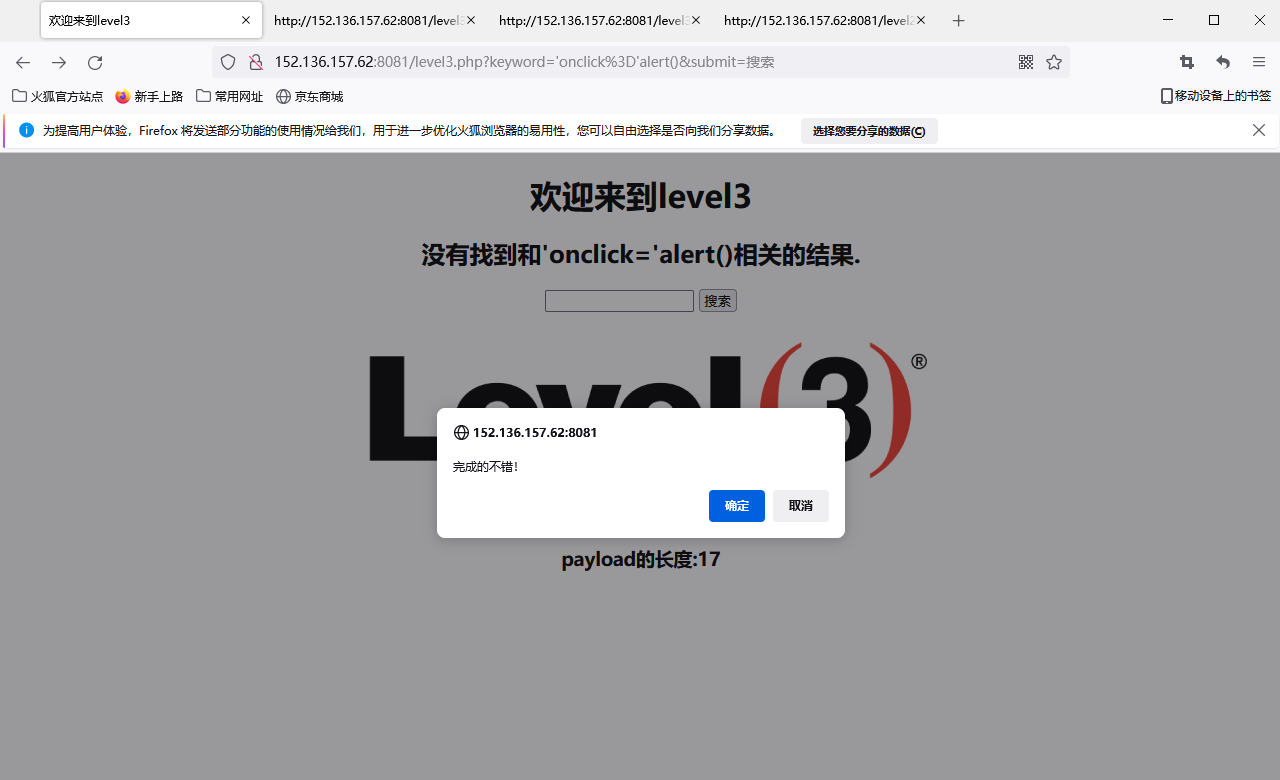This screenshot has width=1280, height=780.
Task: Close the fourth level tab
Action: tap(921, 20)
